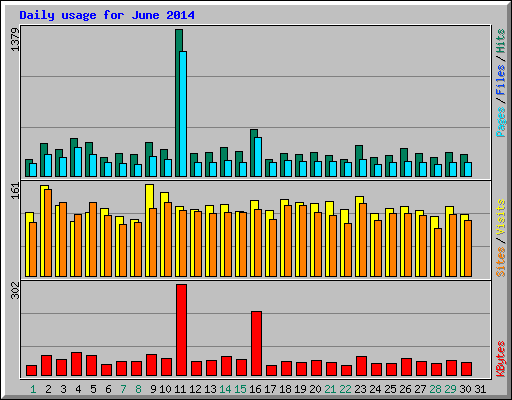The height and width of the screenshot is (400, 512).
Task: Select the cyan files bar for day 16
Action: pos(258,157)
